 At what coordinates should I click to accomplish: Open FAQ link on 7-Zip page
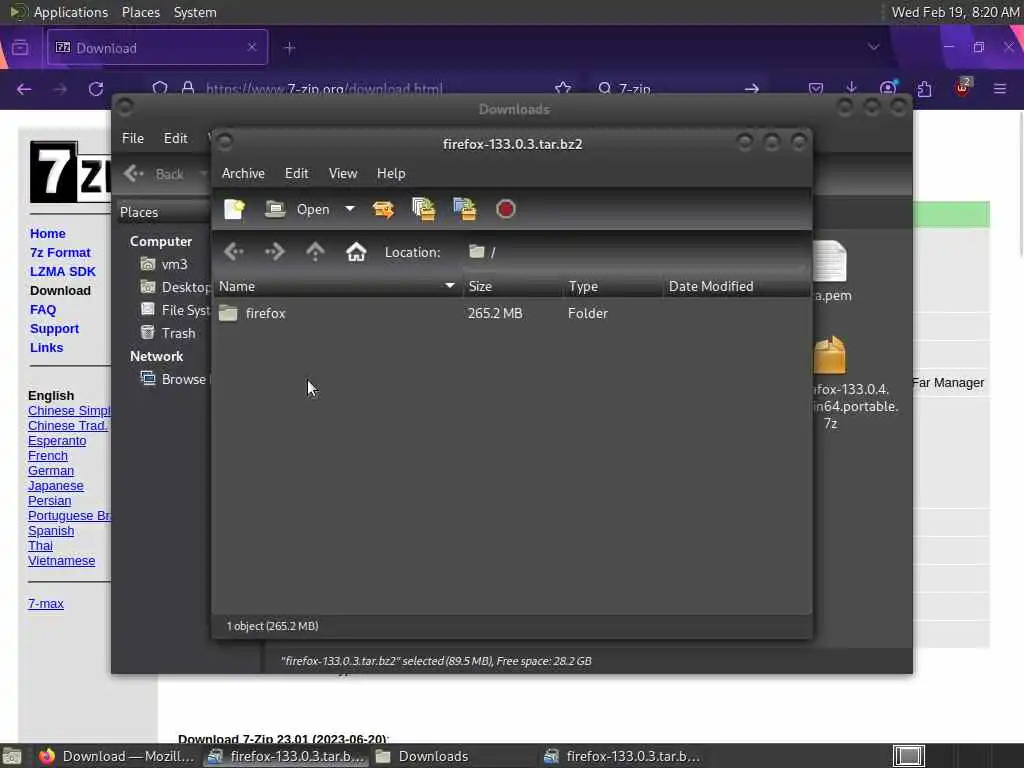[x=43, y=310]
